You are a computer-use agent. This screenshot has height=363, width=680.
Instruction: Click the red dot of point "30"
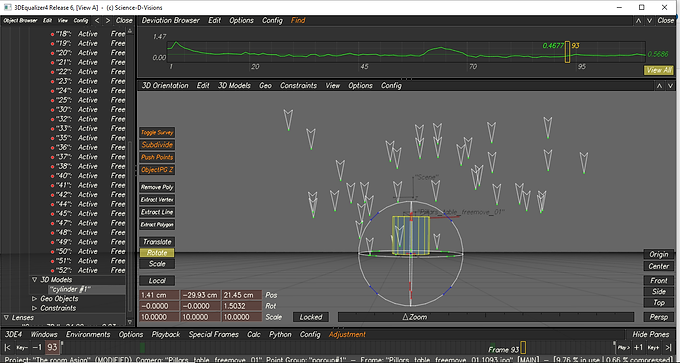tap(52, 110)
